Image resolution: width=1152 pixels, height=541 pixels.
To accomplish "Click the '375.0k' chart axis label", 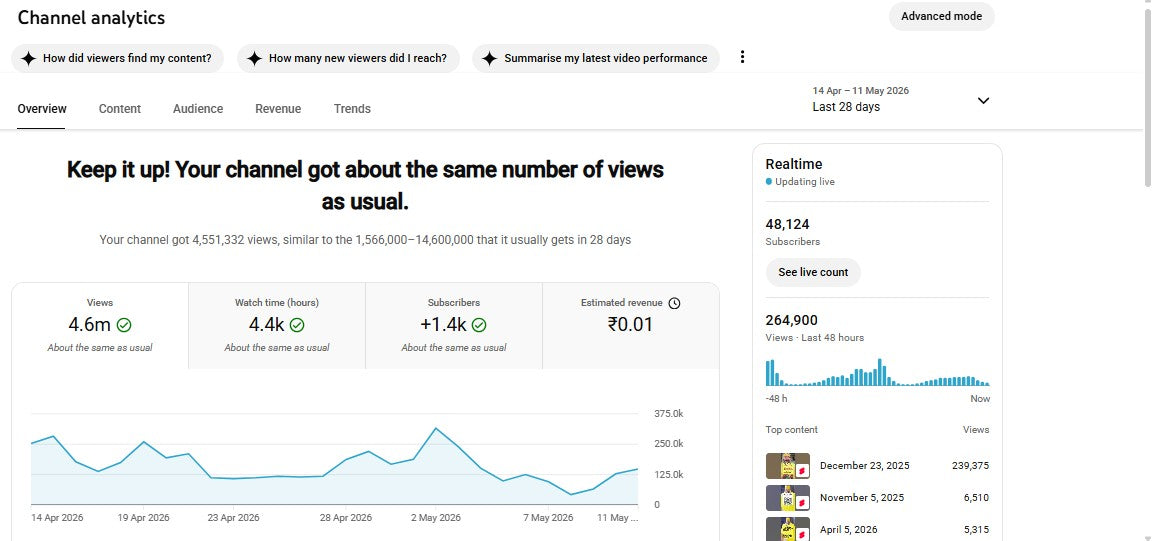I will 669,414.
